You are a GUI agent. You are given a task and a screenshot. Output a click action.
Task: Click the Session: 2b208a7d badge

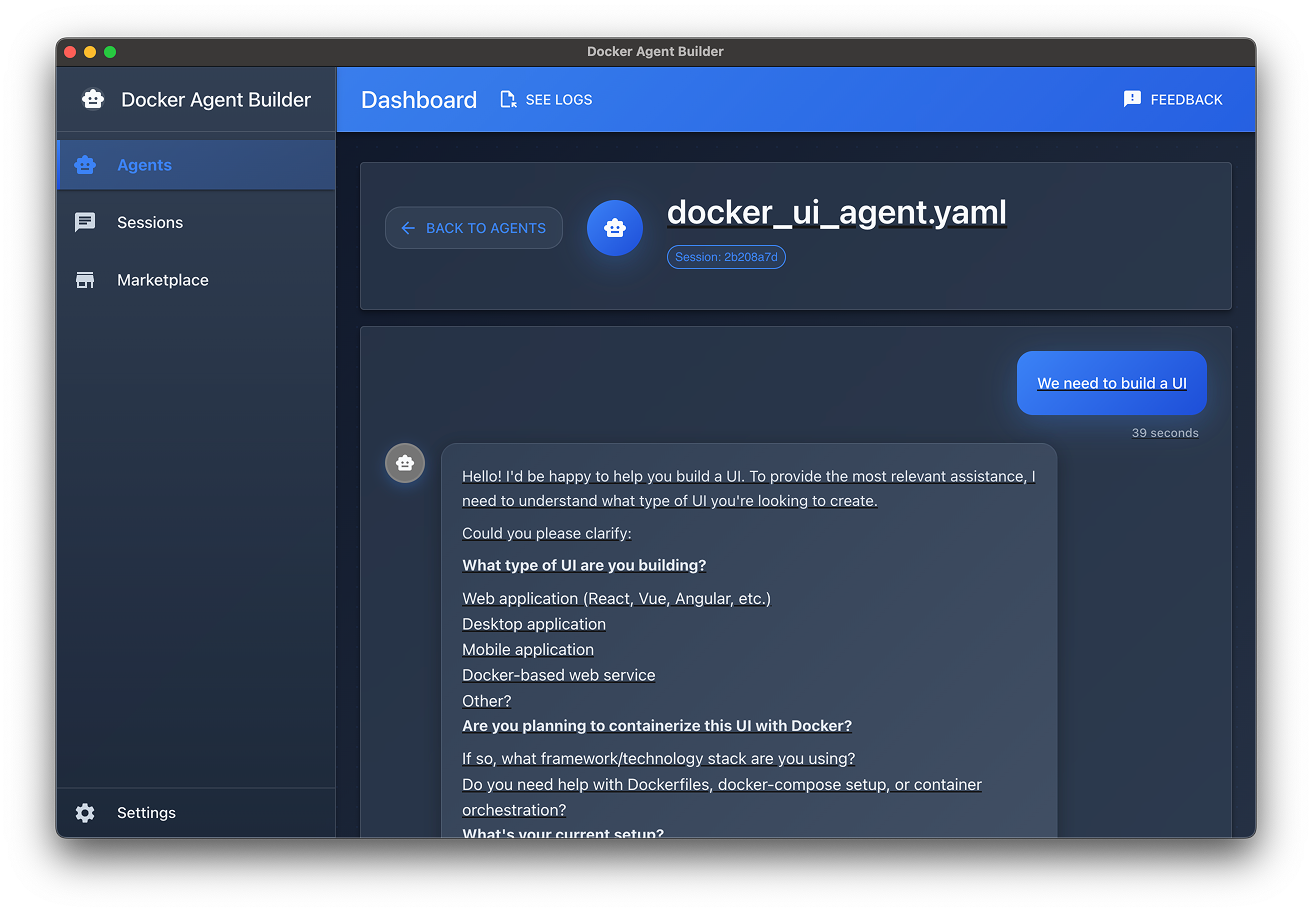point(726,256)
